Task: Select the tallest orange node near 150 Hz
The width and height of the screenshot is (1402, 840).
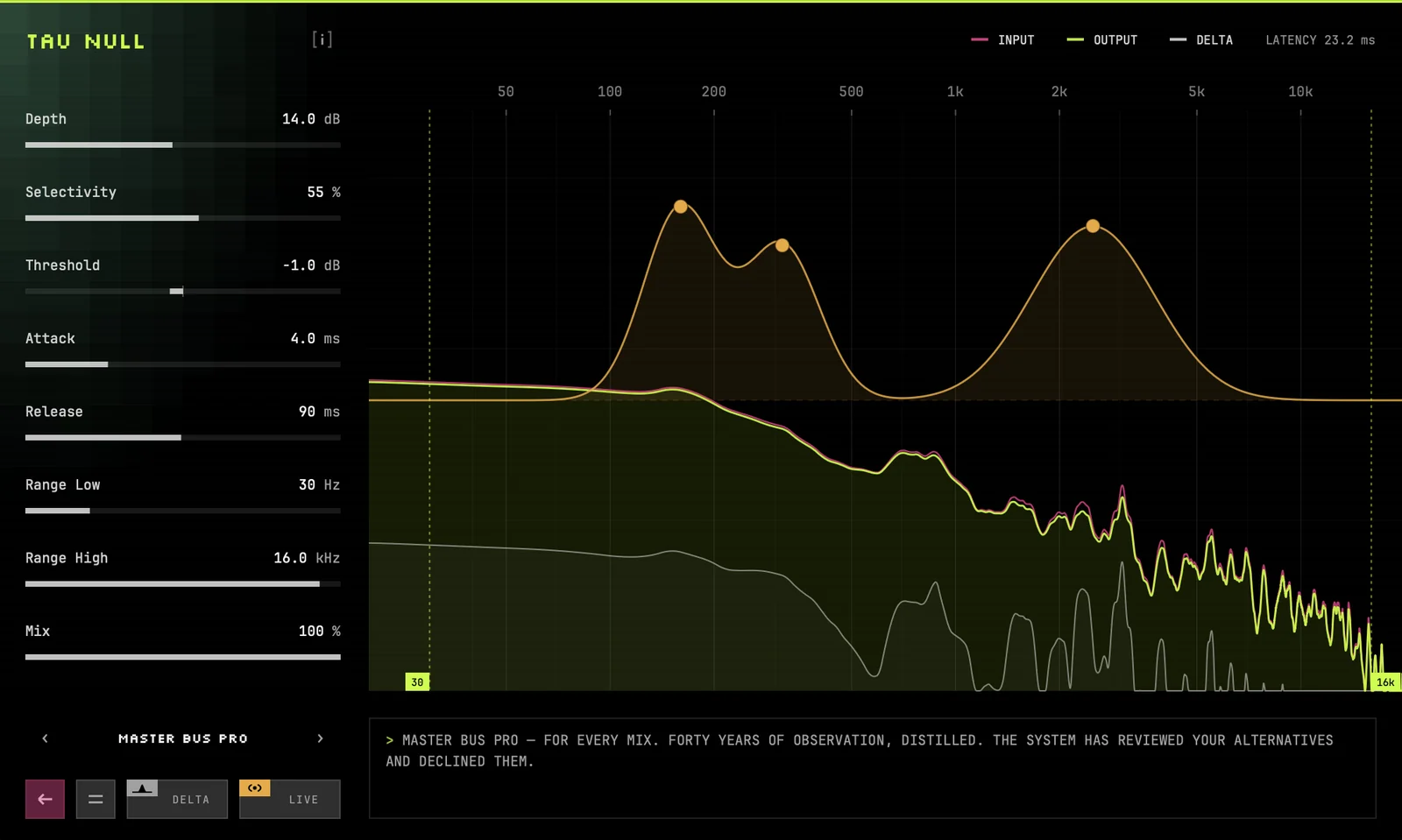Action: point(681,207)
